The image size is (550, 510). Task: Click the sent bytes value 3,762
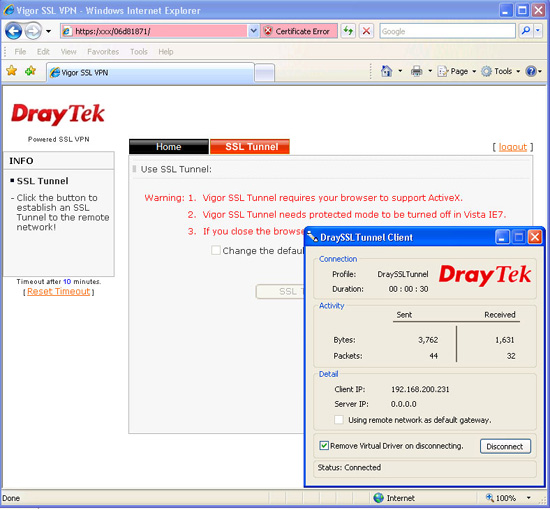[x=428, y=340]
